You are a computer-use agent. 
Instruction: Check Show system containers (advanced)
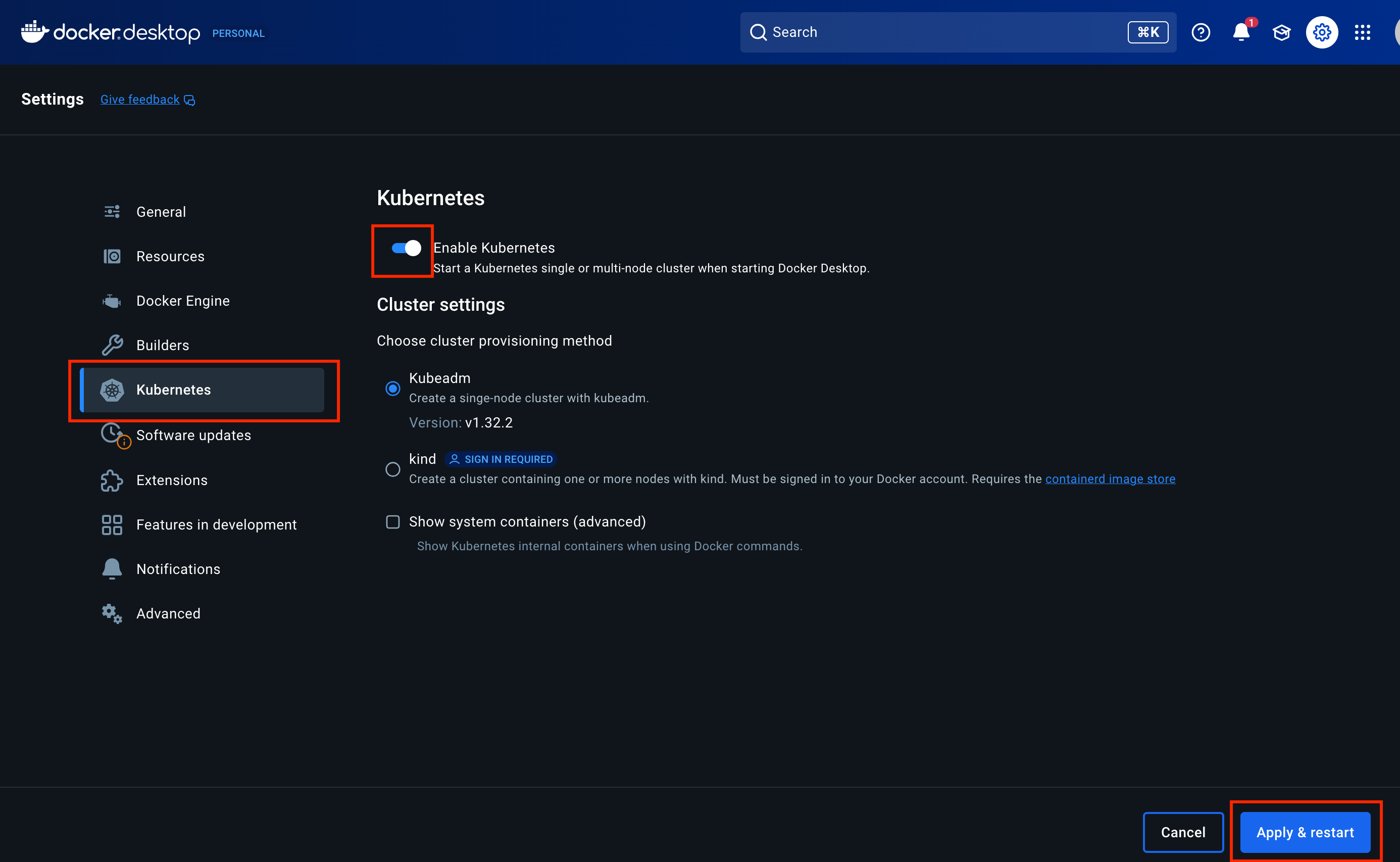point(392,522)
